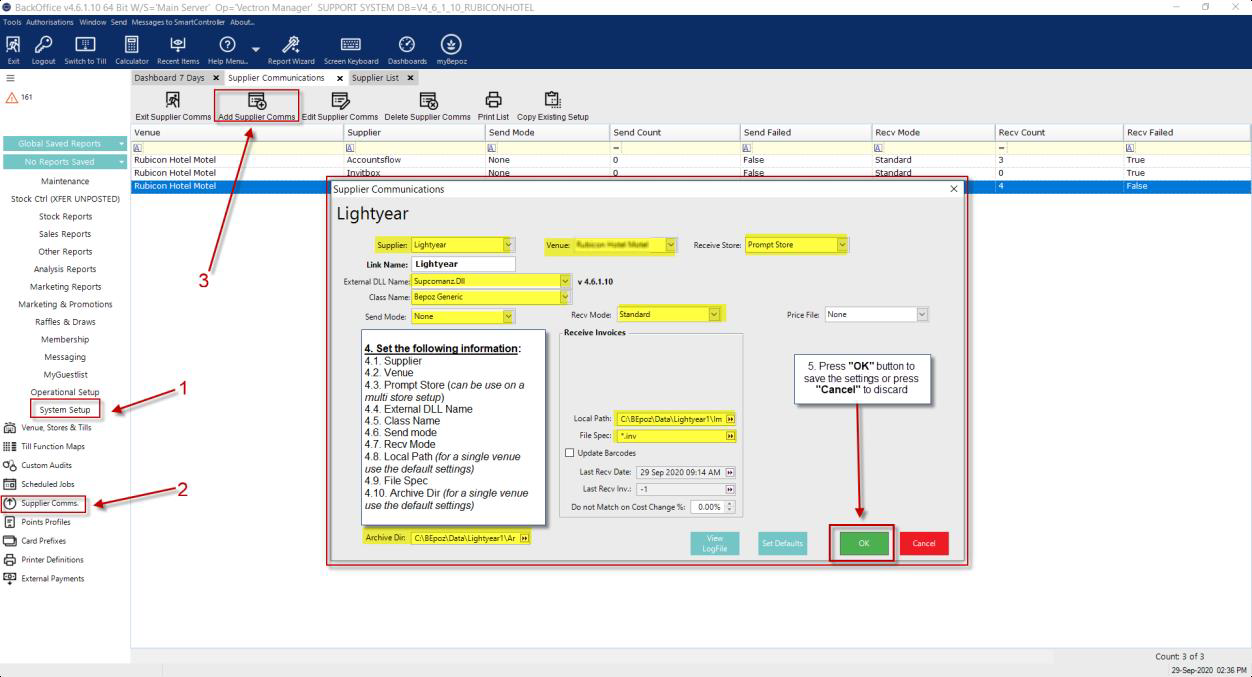Toggle the hamburger sidebar menu
The image size is (1252, 677).
coord(10,78)
